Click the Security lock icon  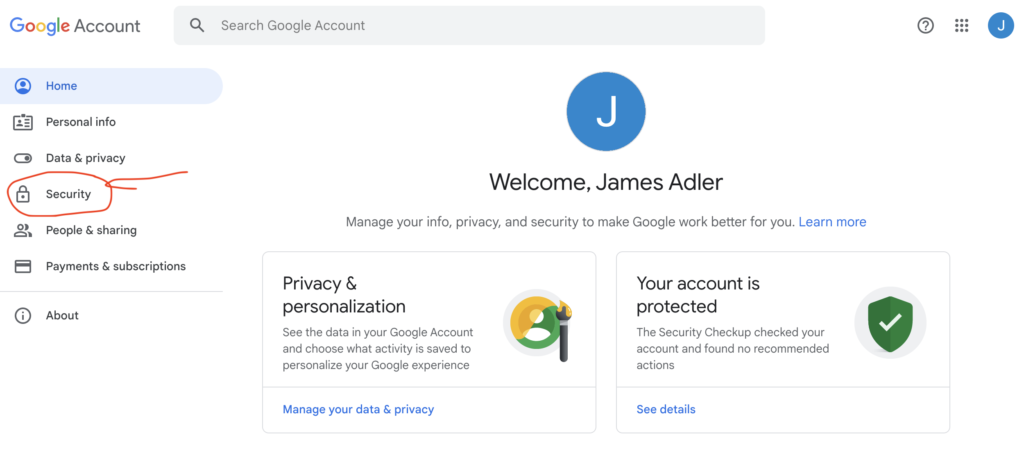pos(23,194)
